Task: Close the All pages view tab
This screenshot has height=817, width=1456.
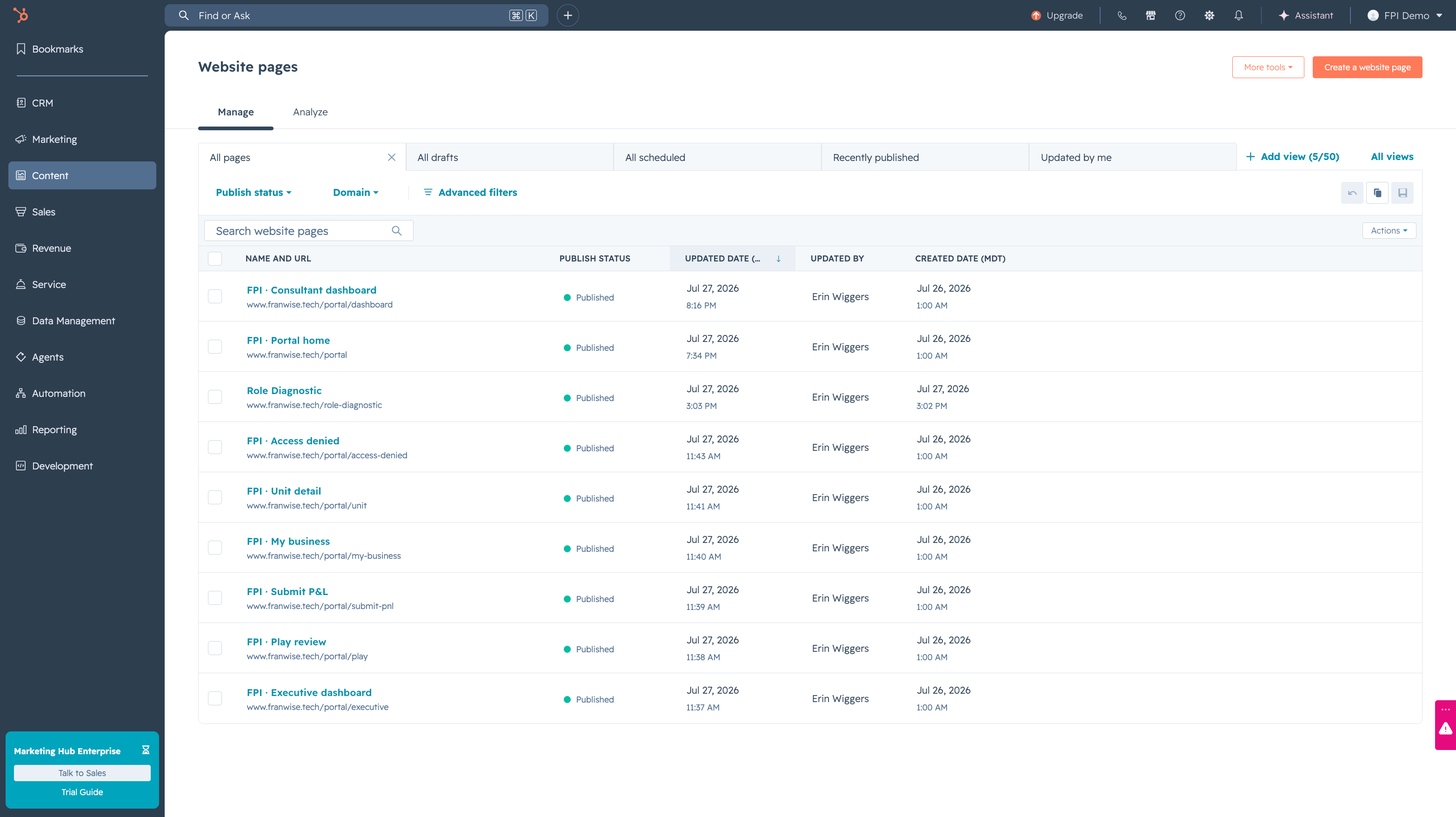Action: point(392,157)
